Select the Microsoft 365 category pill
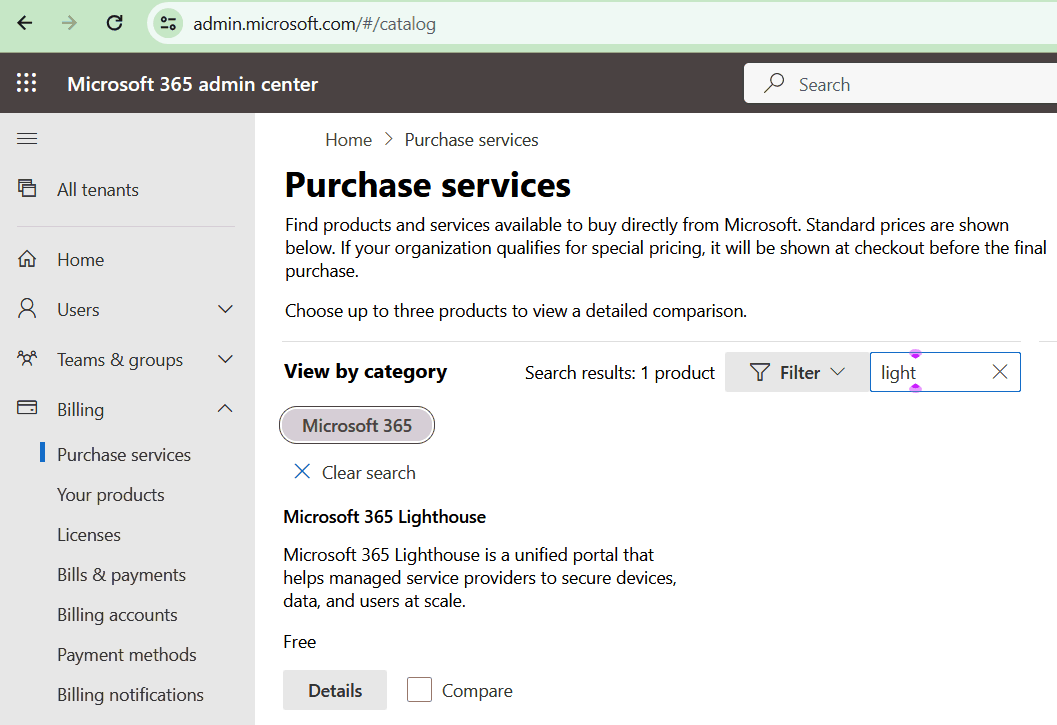The image size is (1057, 725). coord(357,426)
